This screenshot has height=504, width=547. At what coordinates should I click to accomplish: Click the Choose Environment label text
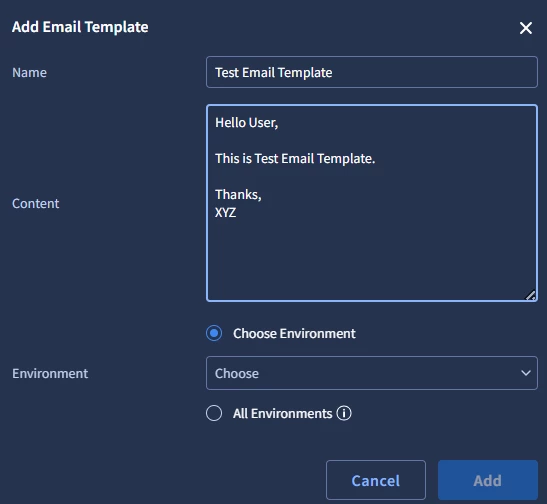pos(294,333)
